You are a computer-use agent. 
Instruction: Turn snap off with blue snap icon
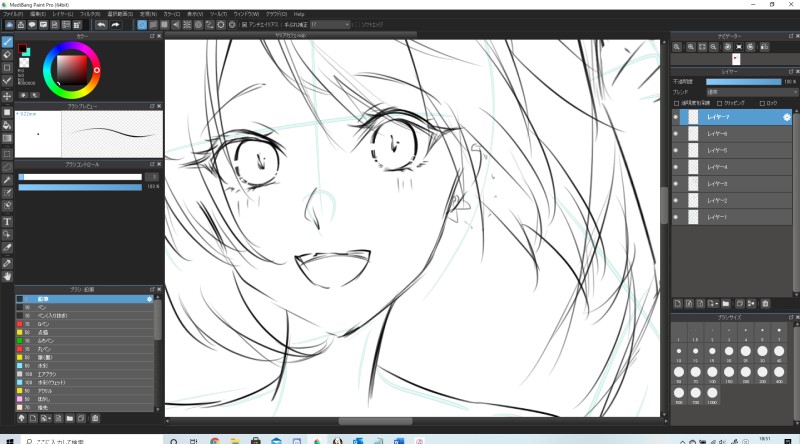coord(142,24)
